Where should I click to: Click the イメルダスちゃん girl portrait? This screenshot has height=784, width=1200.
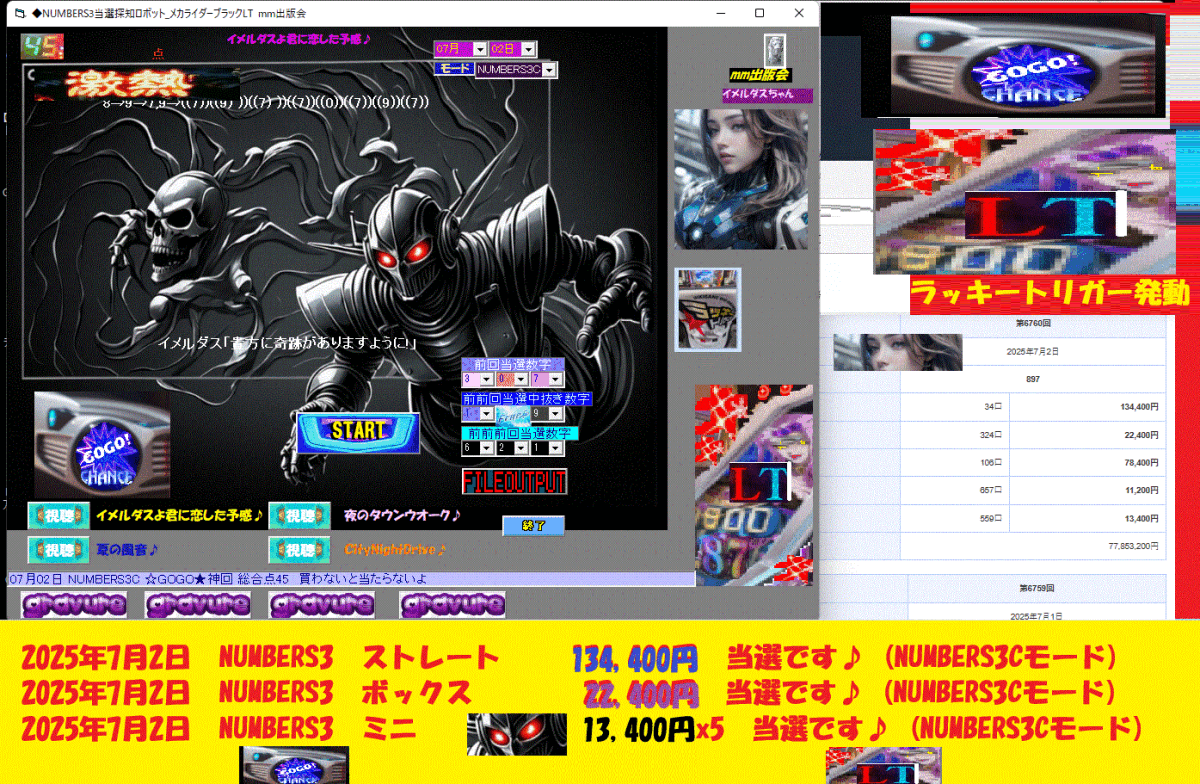[x=741, y=179]
